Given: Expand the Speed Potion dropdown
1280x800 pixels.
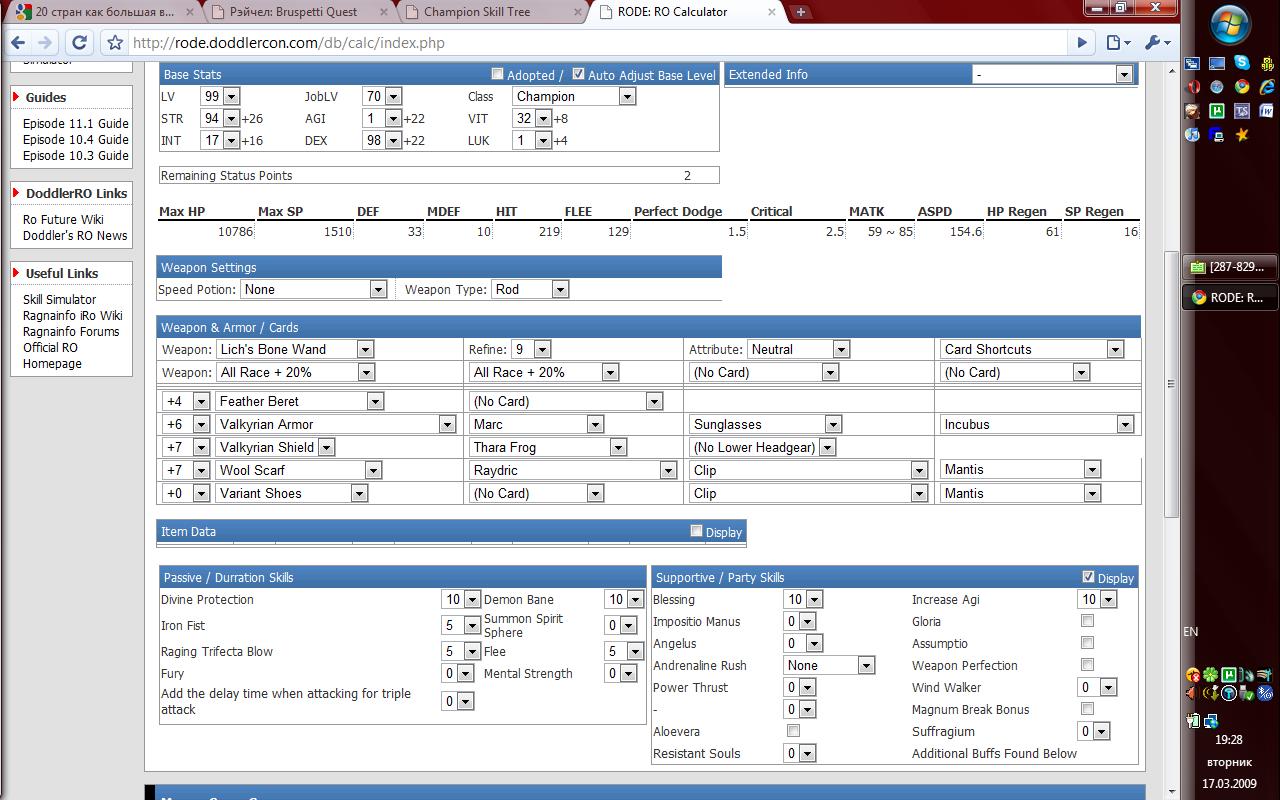Looking at the screenshot, I should (x=313, y=289).
